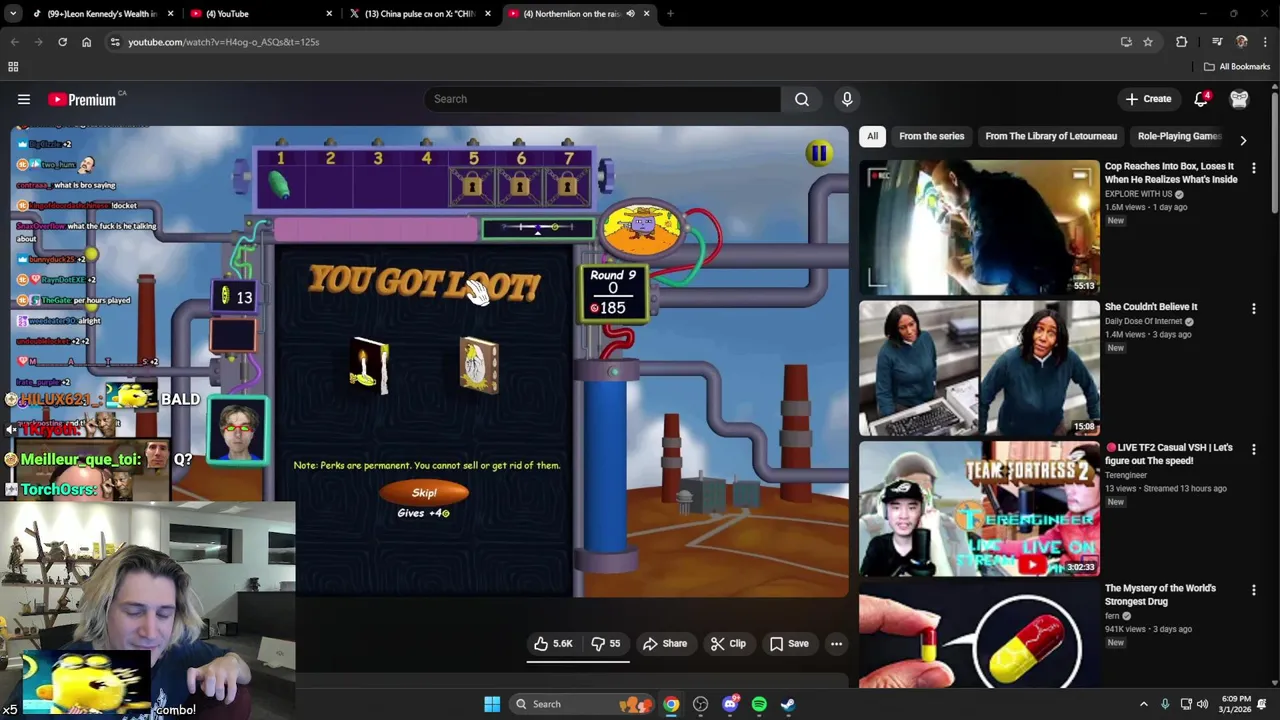This screenshot has width=1280, height=720.
Task: Pick the bag loot perk
Action: (x=479, y=365)
